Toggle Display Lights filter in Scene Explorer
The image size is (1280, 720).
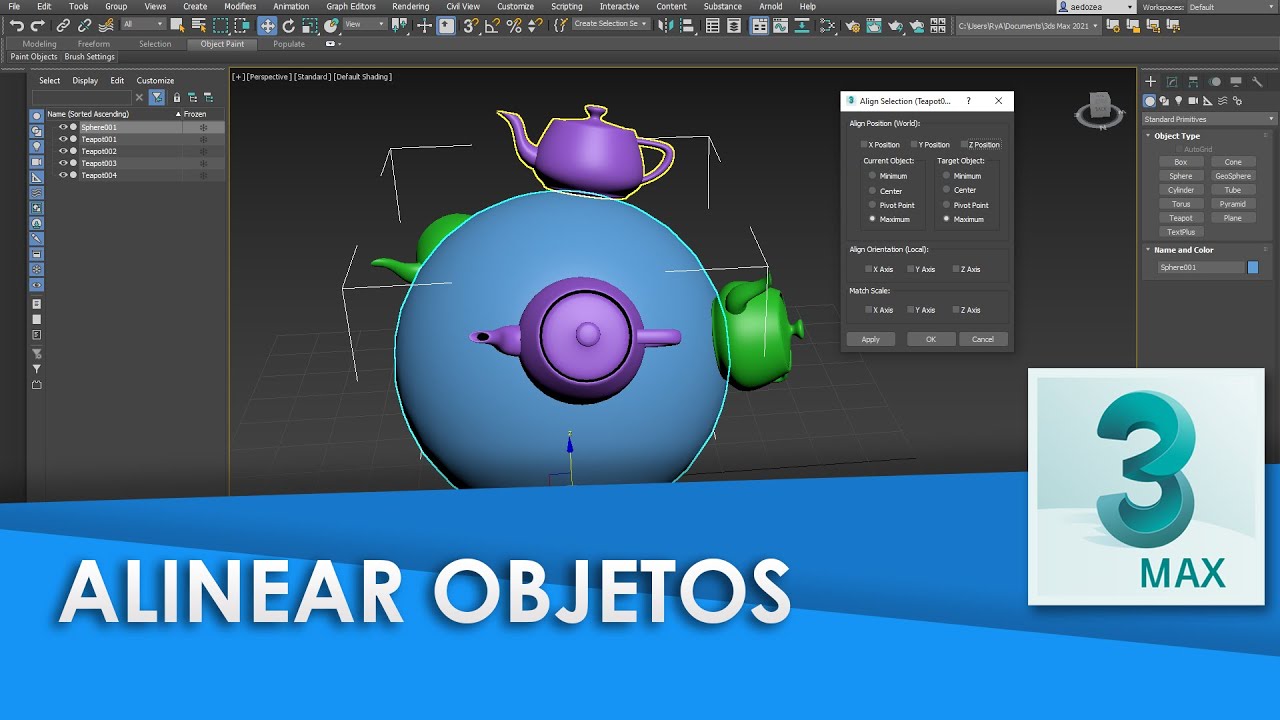(x=37, y=146)
